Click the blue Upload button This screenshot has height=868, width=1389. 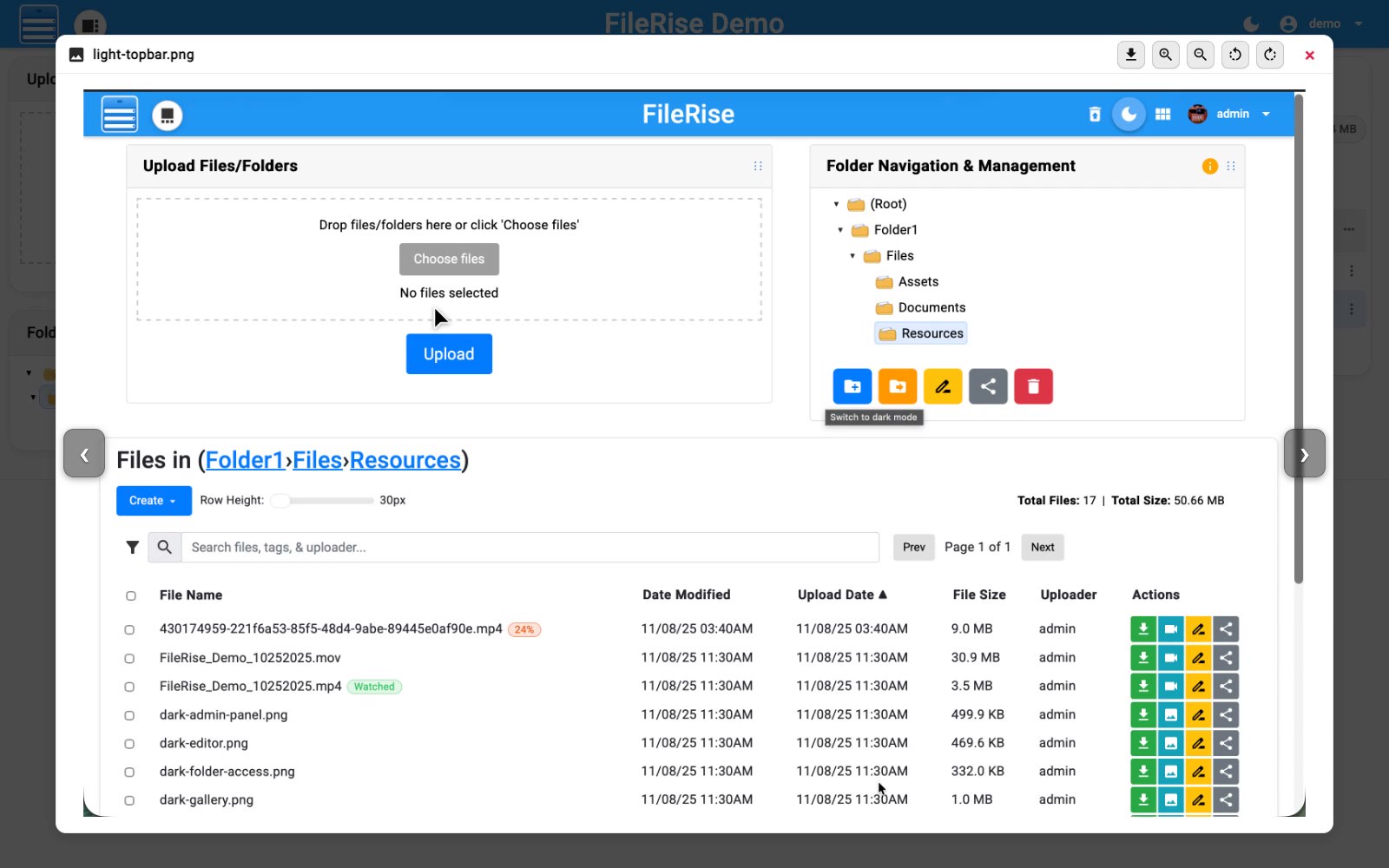(449, 354)
